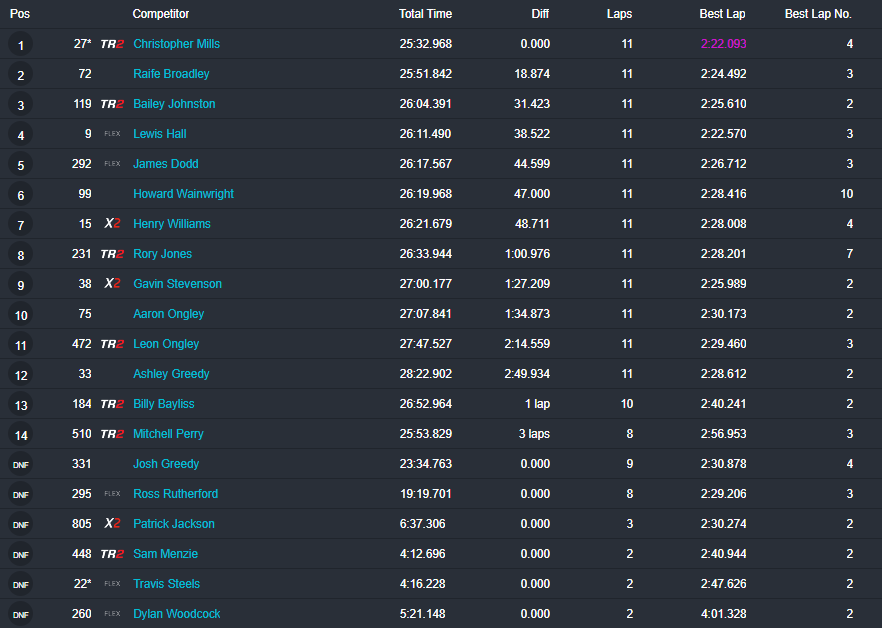Click the DNF badge for Josh Greedy
Viewport: 882px width, 628px height.
[x=21, y=464]
